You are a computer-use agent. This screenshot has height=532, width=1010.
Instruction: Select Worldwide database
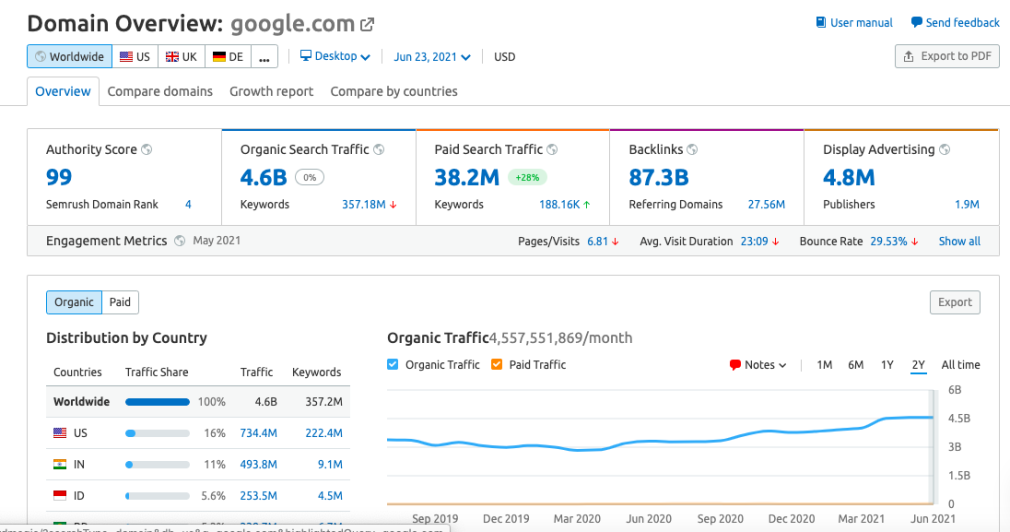[x=70, y=57]
